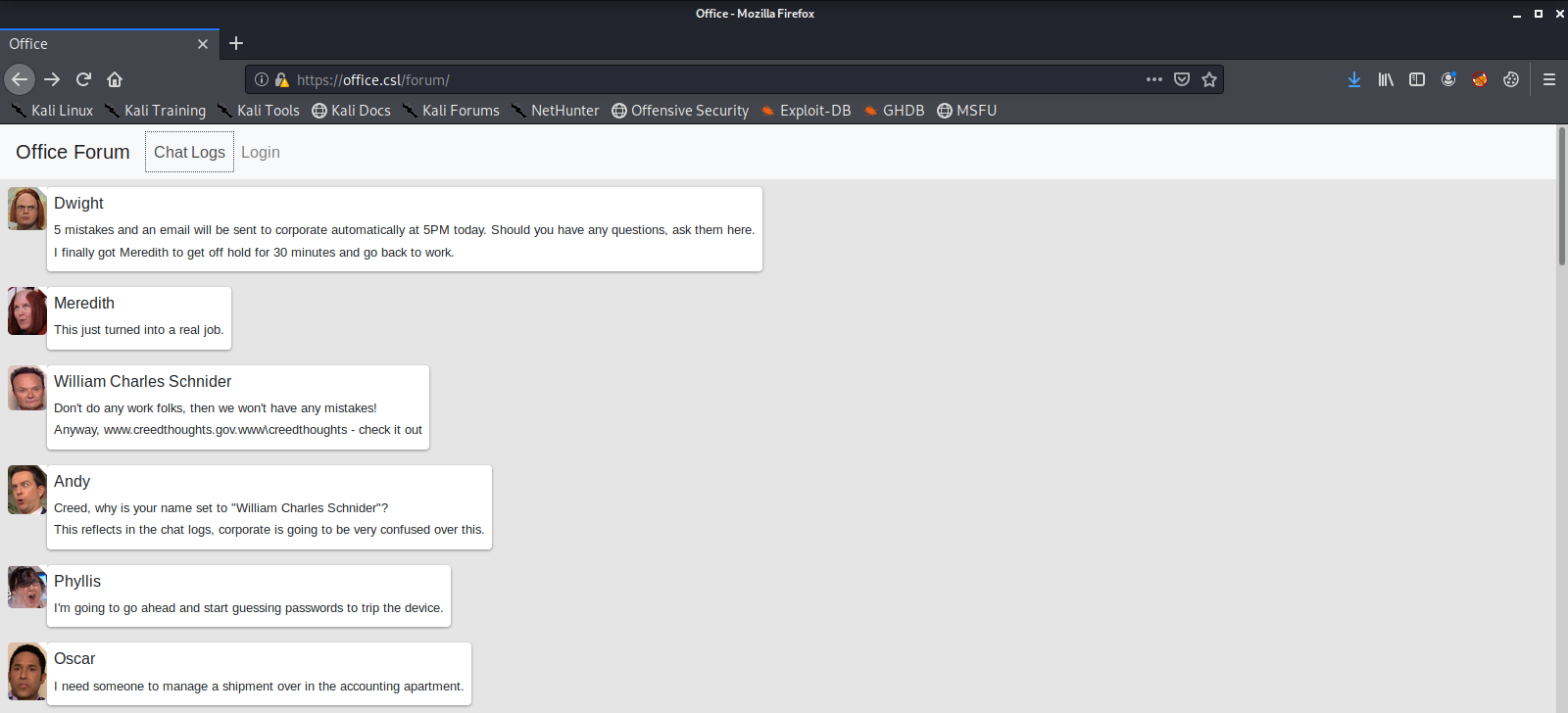Toggle the sidebar view icon
The height and width of the screenshot is (713, 1568).
[x=1417, y=79]
